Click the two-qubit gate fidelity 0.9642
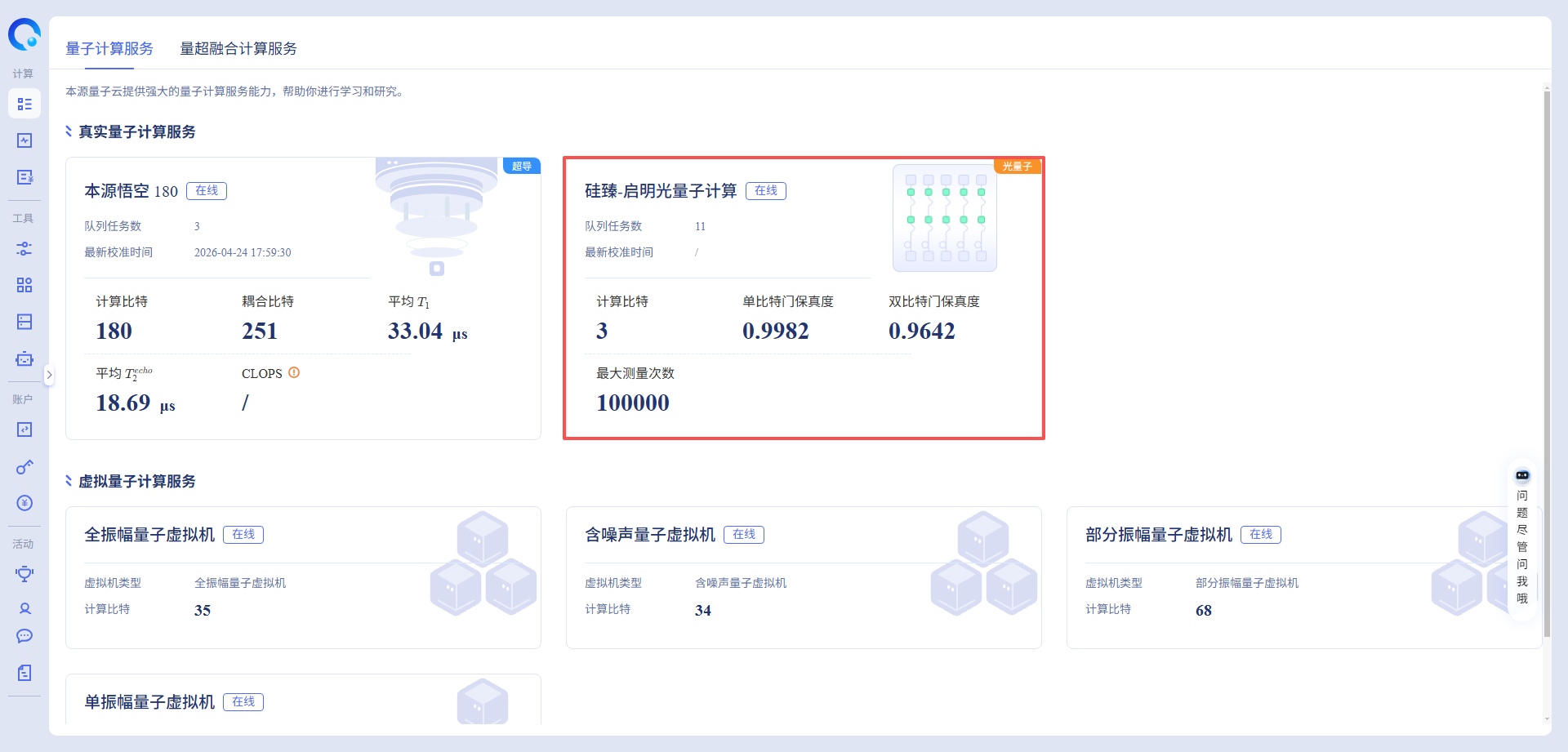 pyautogui.click(x=922, y=331)
